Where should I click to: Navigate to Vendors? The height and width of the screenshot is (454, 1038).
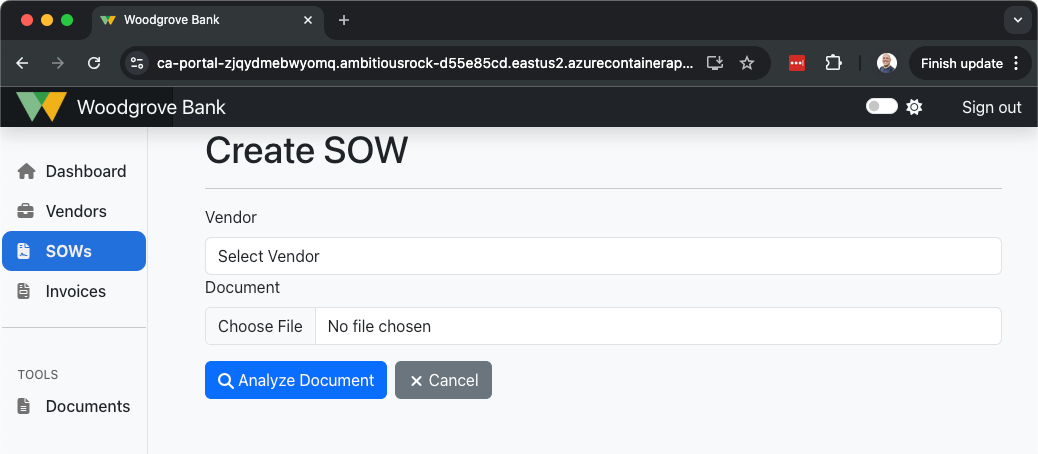[74, 212]
